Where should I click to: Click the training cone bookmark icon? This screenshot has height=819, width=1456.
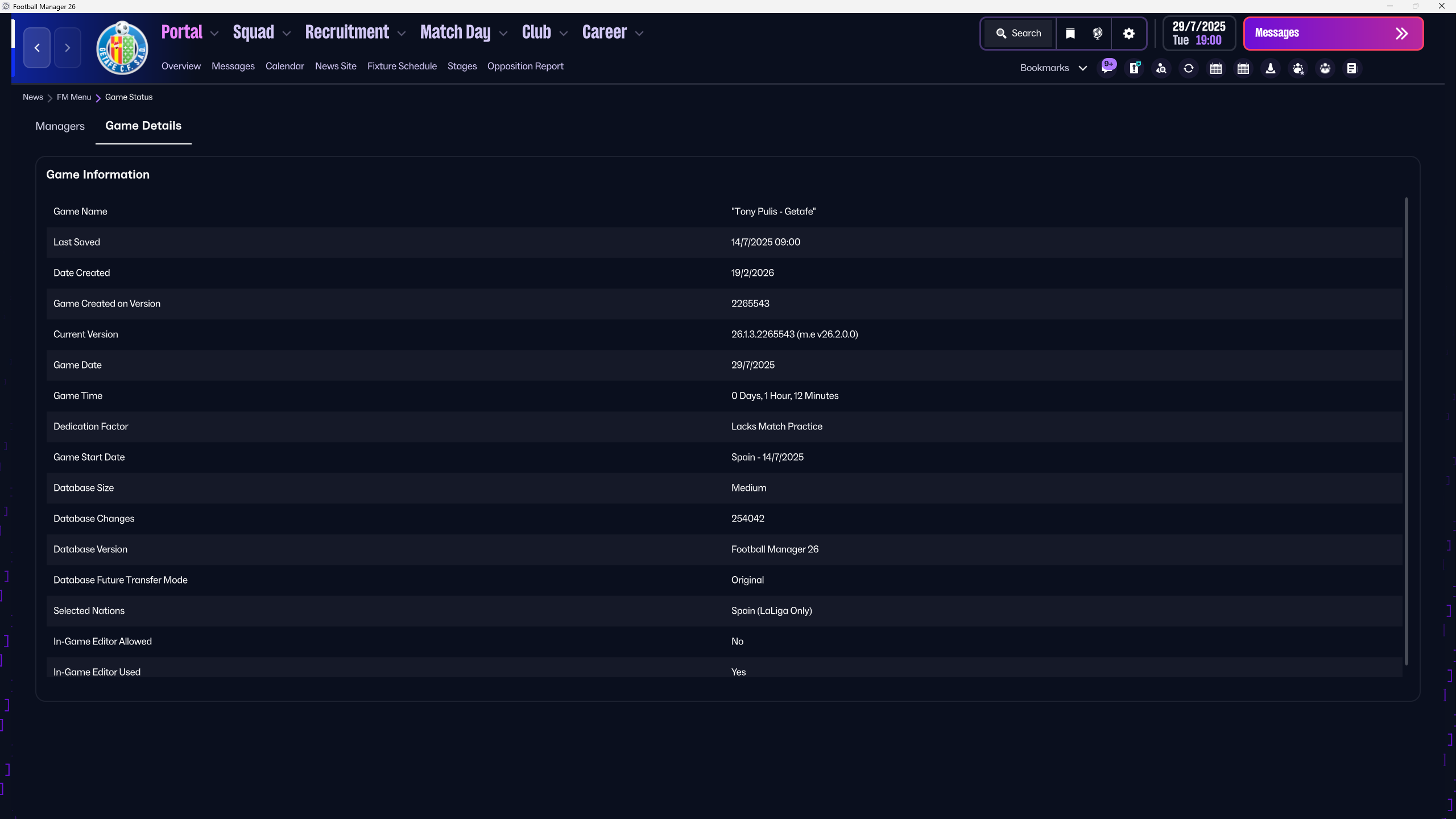pos(1271,68)
